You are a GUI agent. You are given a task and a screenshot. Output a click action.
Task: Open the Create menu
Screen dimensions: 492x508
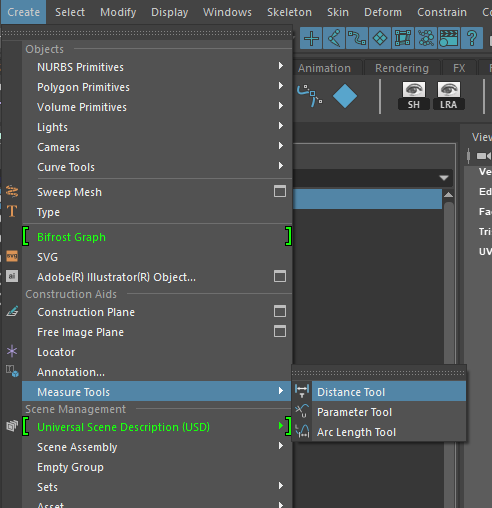click(x=24, y=12)
